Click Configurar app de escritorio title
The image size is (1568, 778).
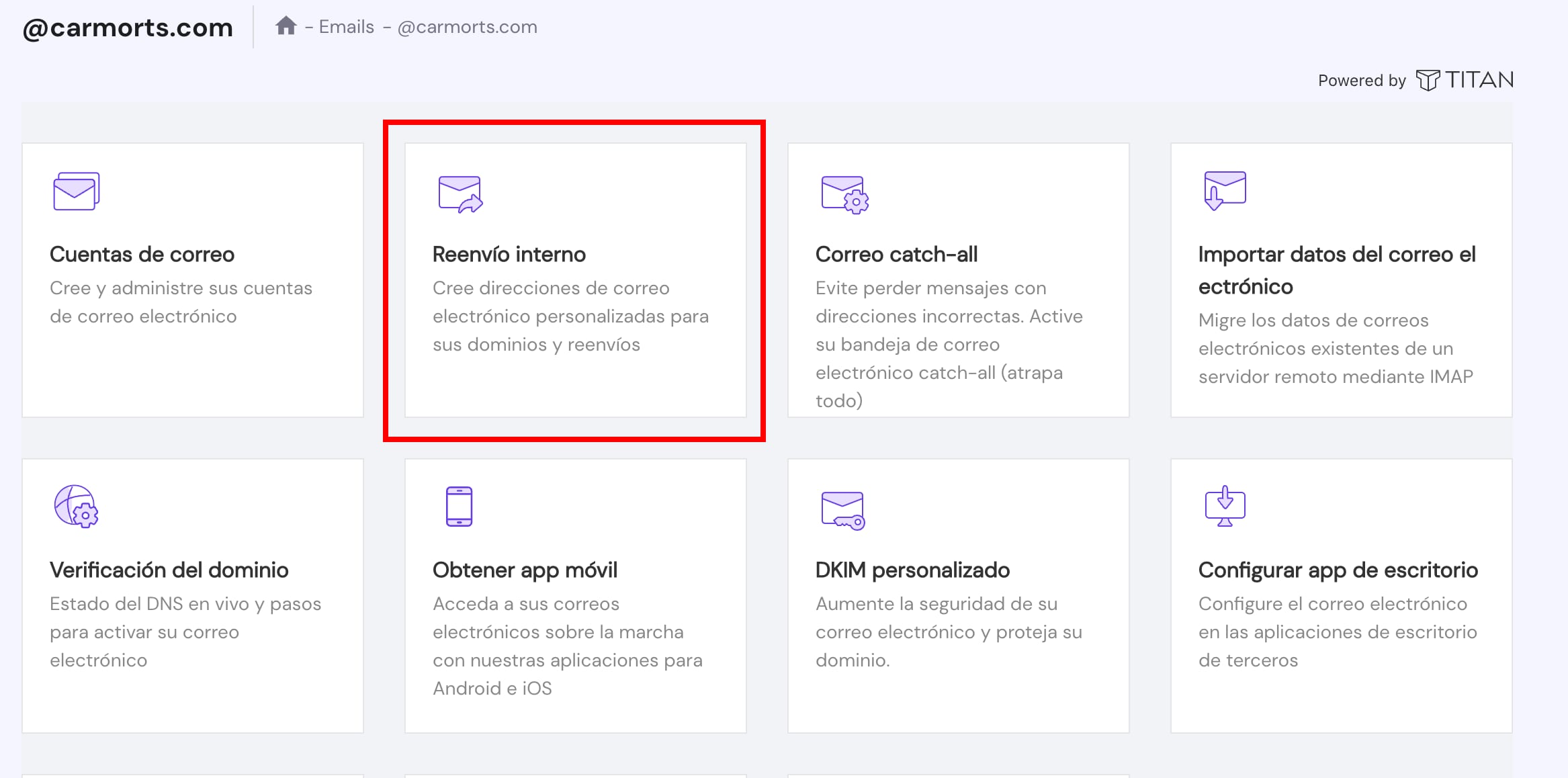tap(1338, 570)
